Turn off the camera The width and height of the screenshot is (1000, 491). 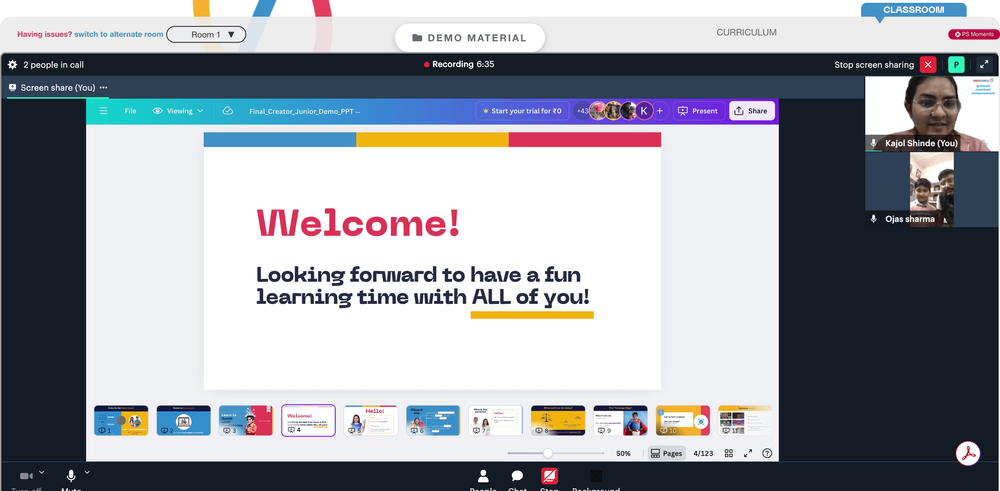click(26, 480)
